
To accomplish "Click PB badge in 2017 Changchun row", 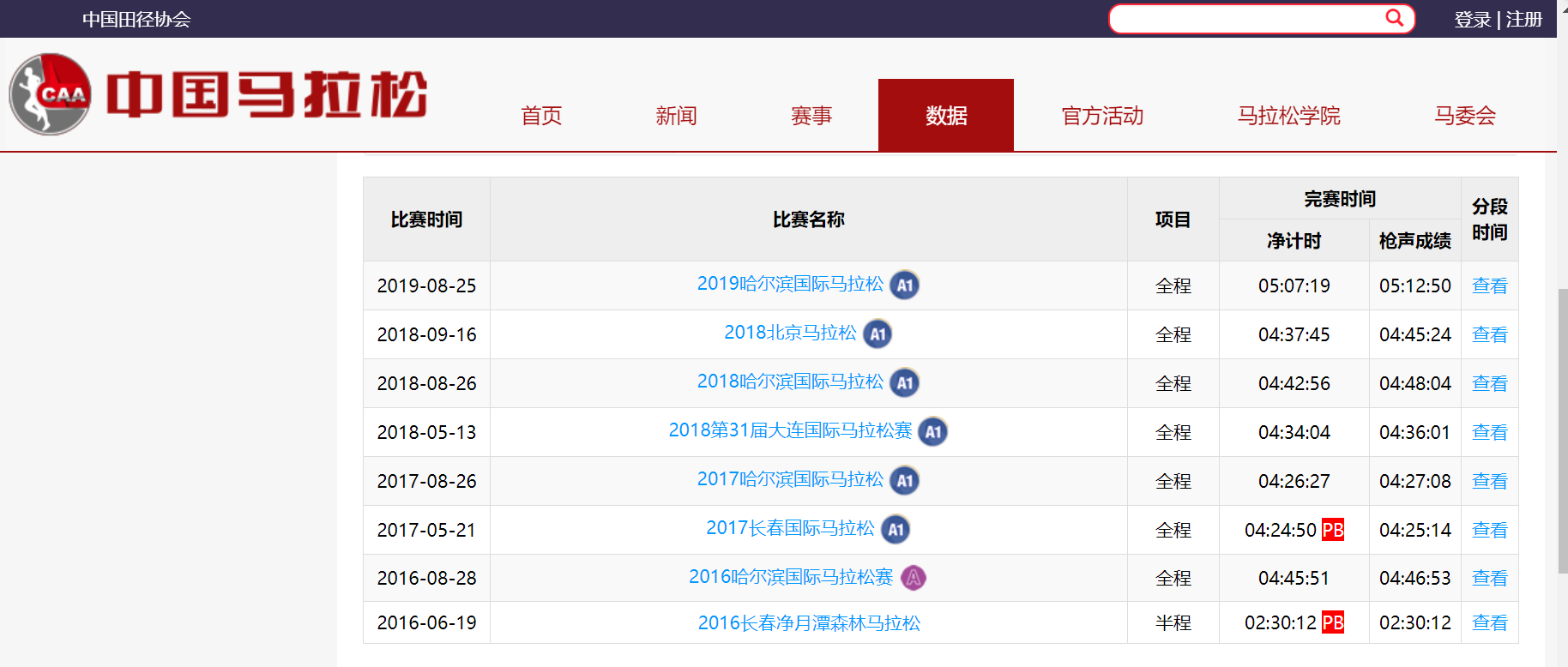I will (x=1332, y=530).
